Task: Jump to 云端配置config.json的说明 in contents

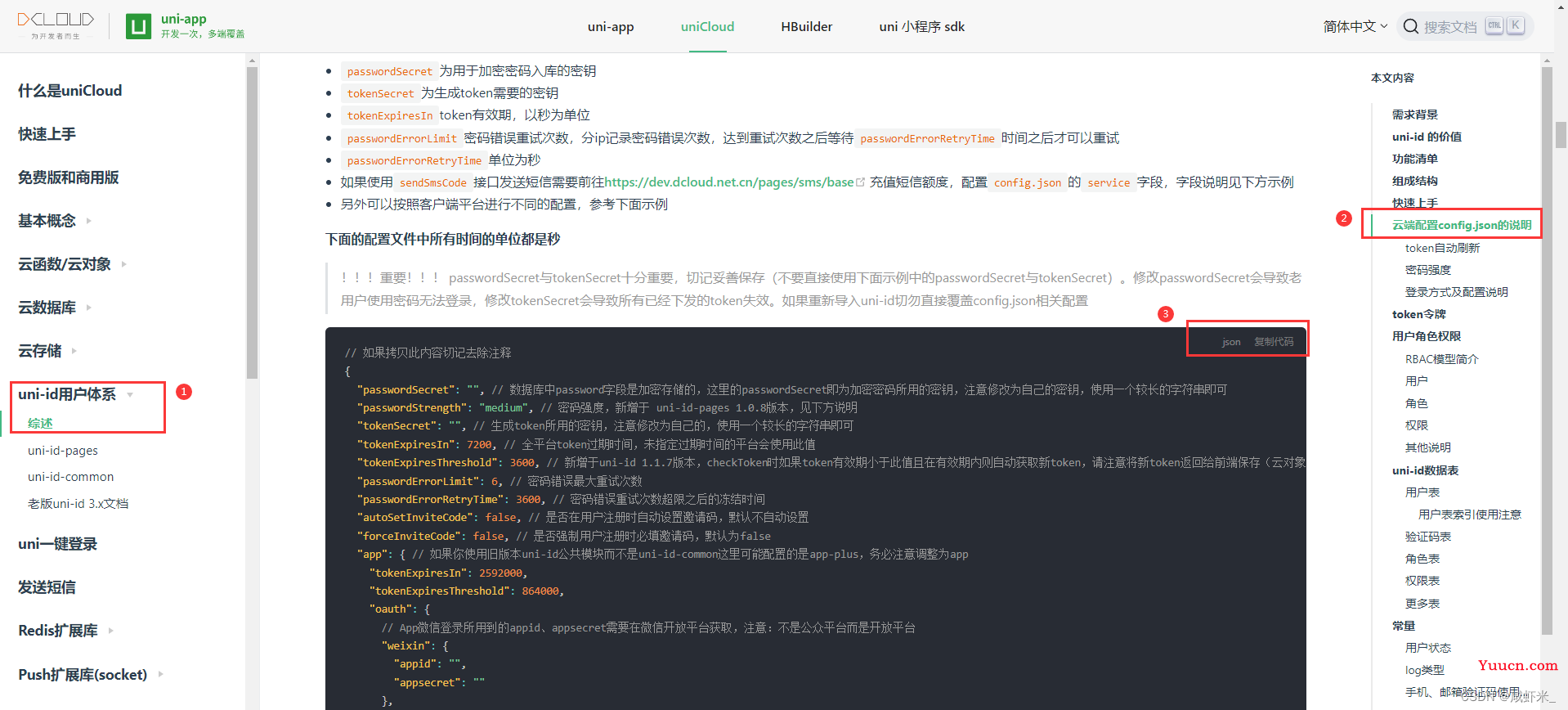Action: (x=1462, y=225)
